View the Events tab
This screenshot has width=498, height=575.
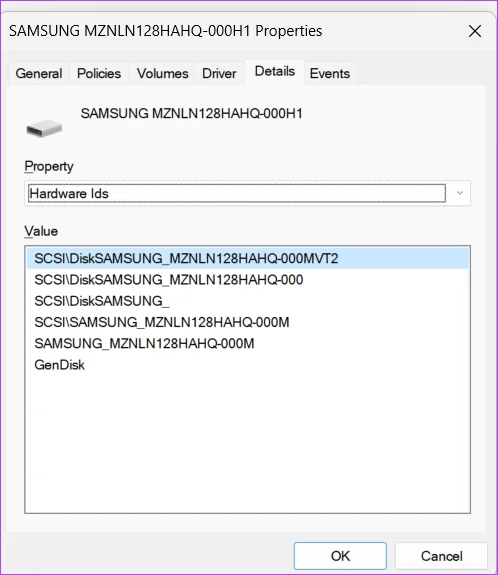(x=330, y=73)
